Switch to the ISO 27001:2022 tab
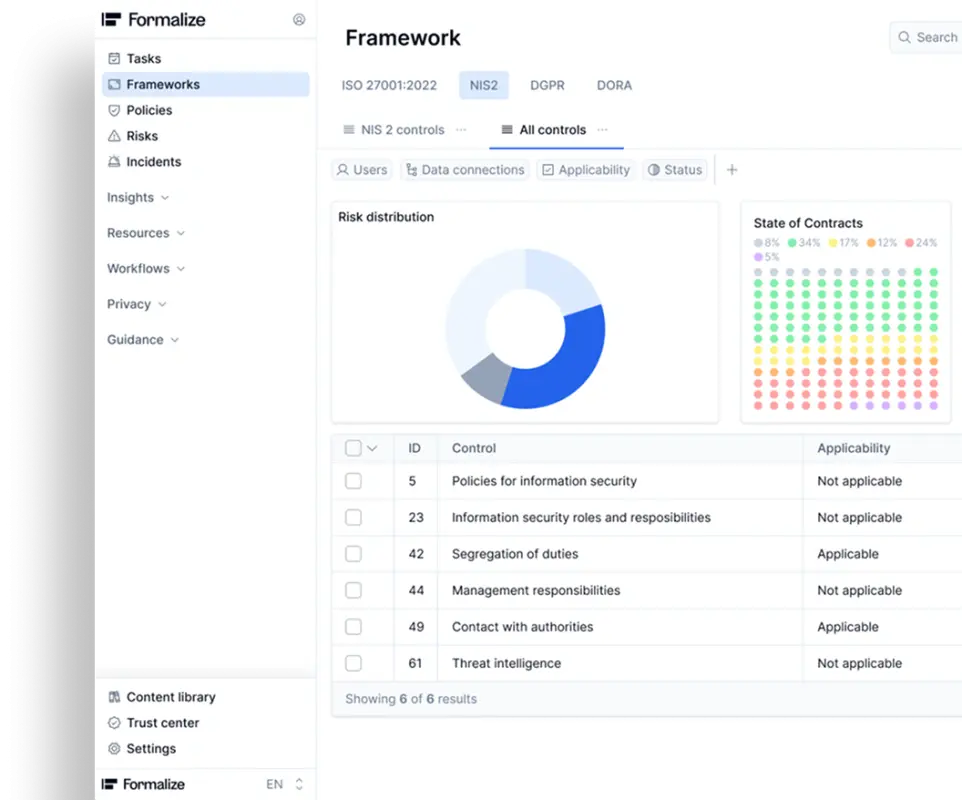This screenshot has height=800, width=962. pyautogui.click(x=389, y=86)
